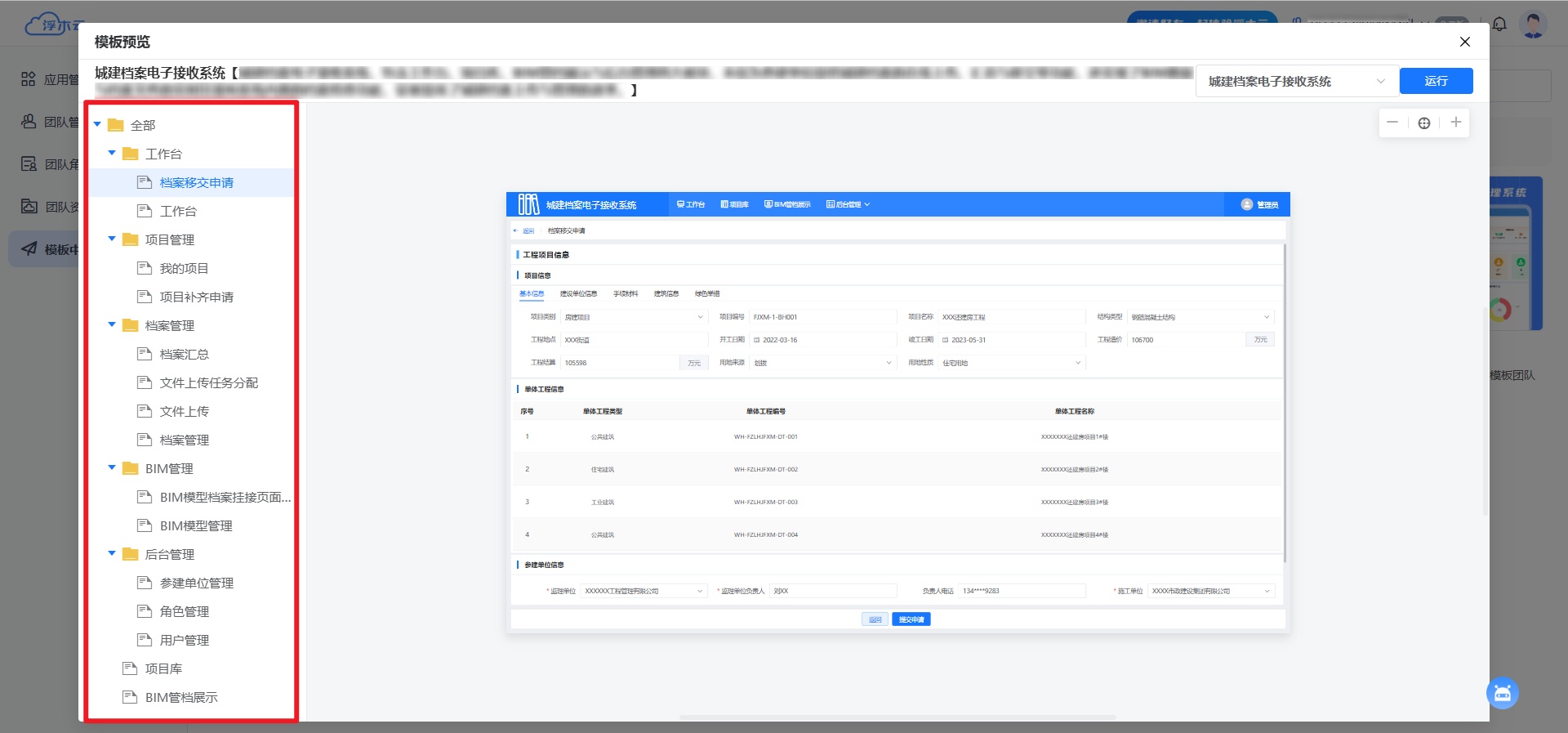Click the zoom in plus icon
Image resolution: width=1568 pixels, height=733 pixels.
[x=1455, y=123]
